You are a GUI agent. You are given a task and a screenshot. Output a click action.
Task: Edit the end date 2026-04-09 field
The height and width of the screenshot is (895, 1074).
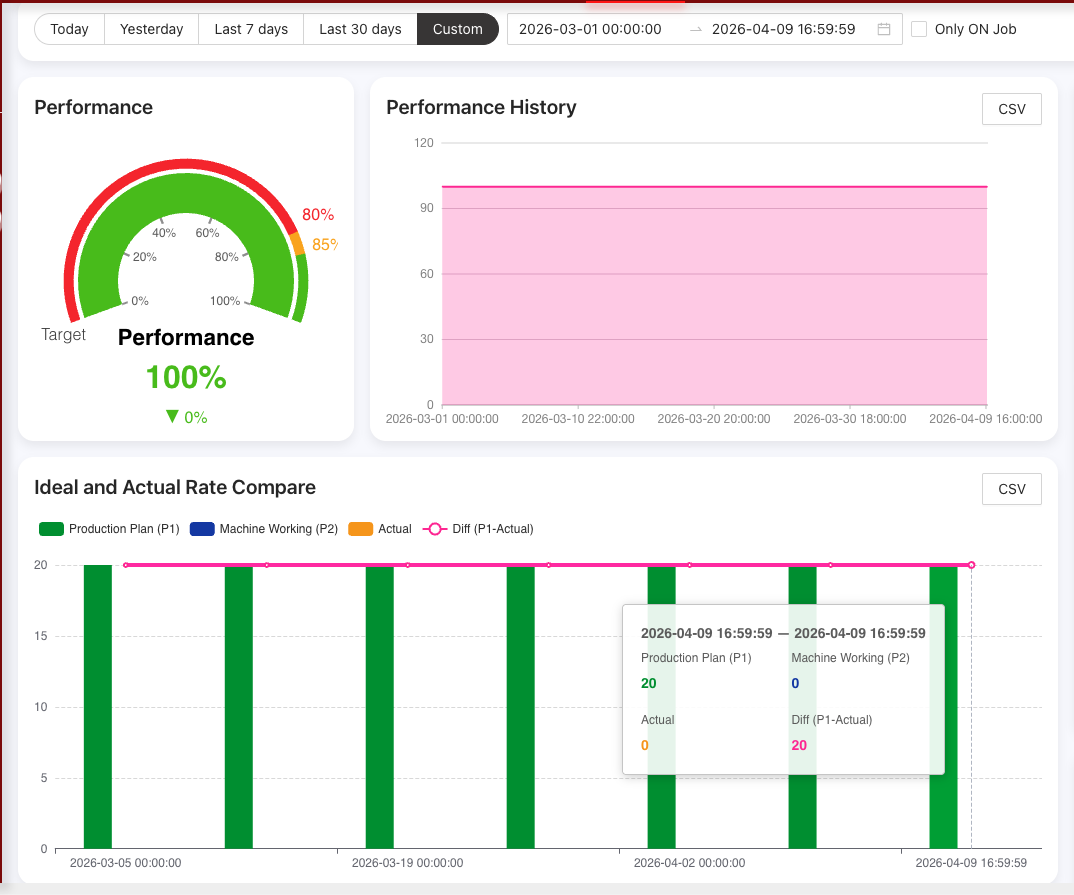click(783, 29)
